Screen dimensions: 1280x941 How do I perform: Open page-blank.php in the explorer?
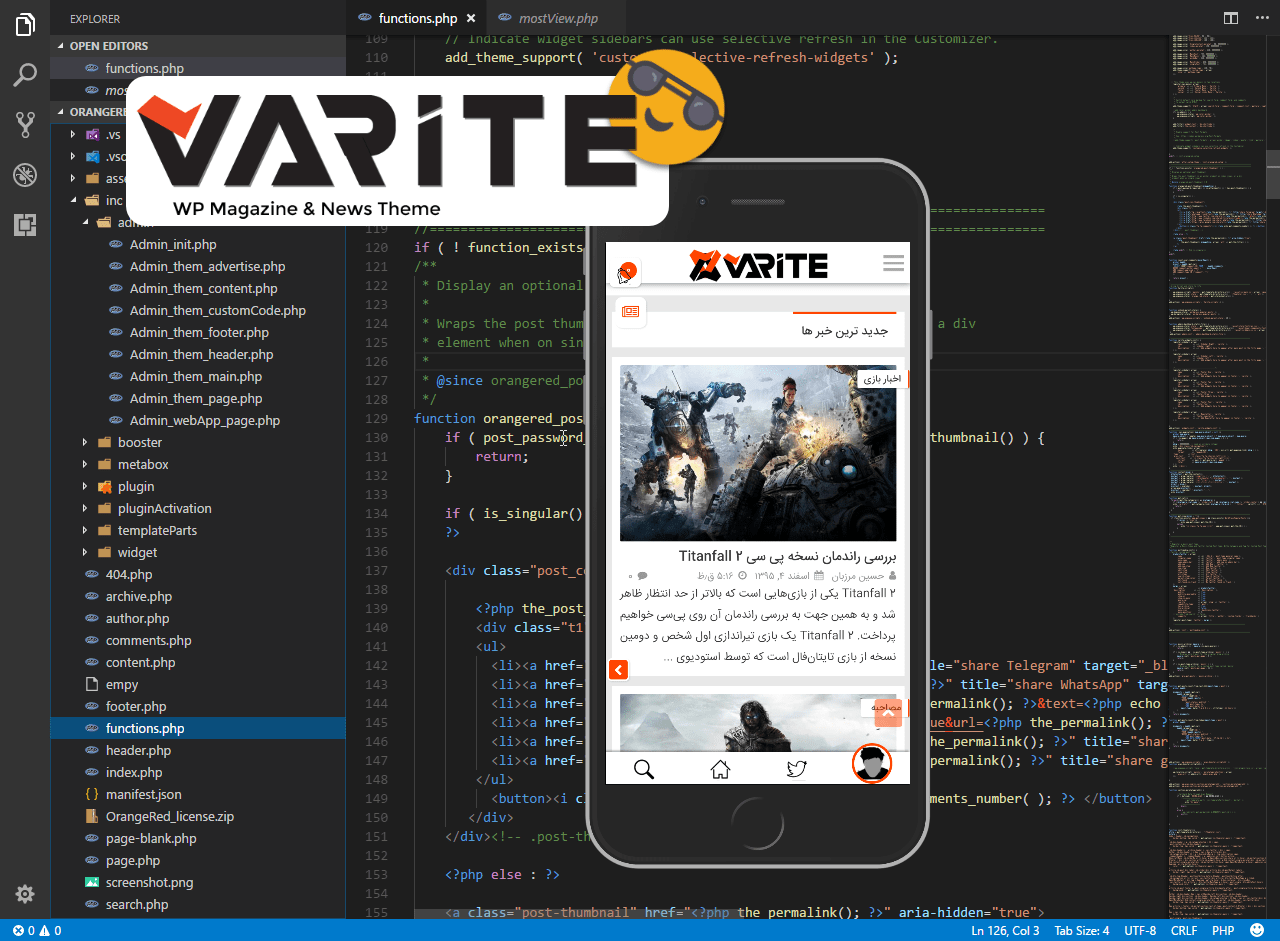(198, 838)
